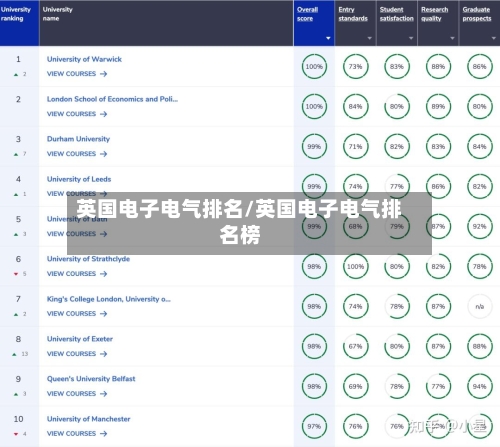Open University of Leeds link
The image size is (500, 447).
pos(79,179)
